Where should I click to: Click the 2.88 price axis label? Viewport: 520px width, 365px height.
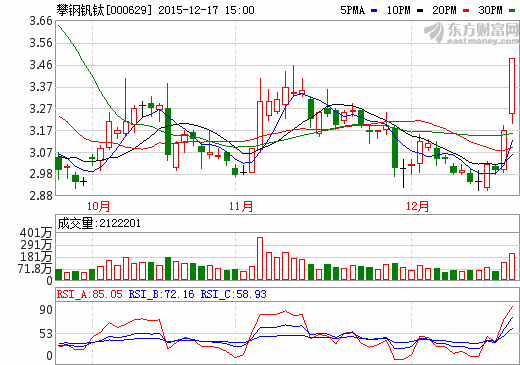pos(41,196)
